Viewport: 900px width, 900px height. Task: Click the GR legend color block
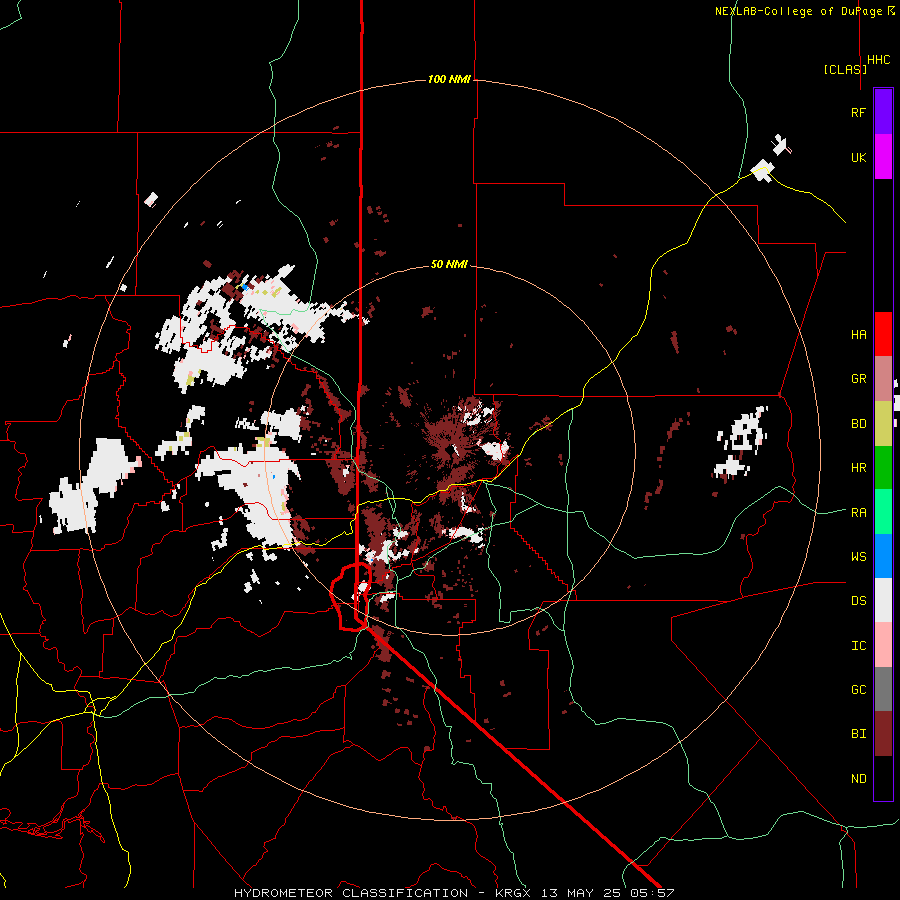tap(883, 379)
